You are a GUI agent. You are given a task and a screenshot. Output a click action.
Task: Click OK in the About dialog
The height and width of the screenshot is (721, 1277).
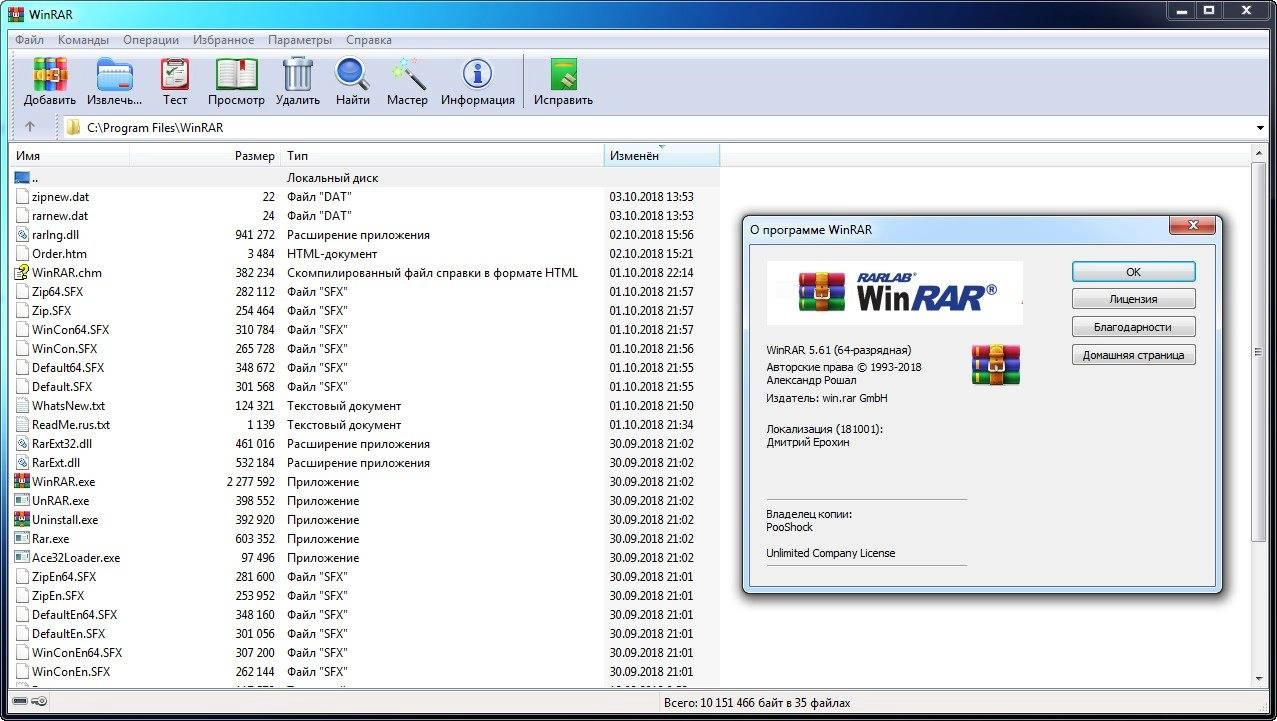click(1133, 272)
